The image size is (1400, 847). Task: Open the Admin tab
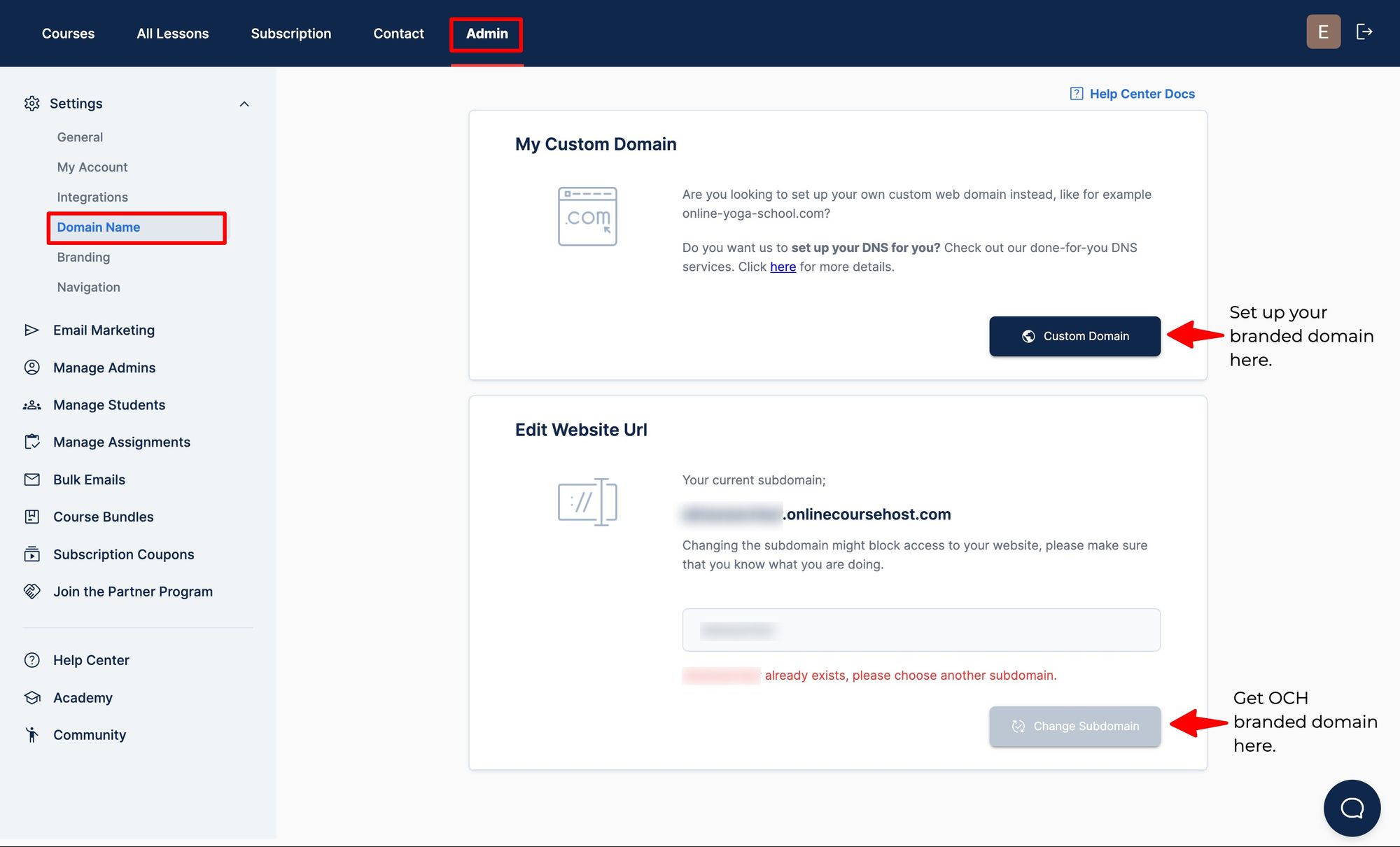coord(486,34)
